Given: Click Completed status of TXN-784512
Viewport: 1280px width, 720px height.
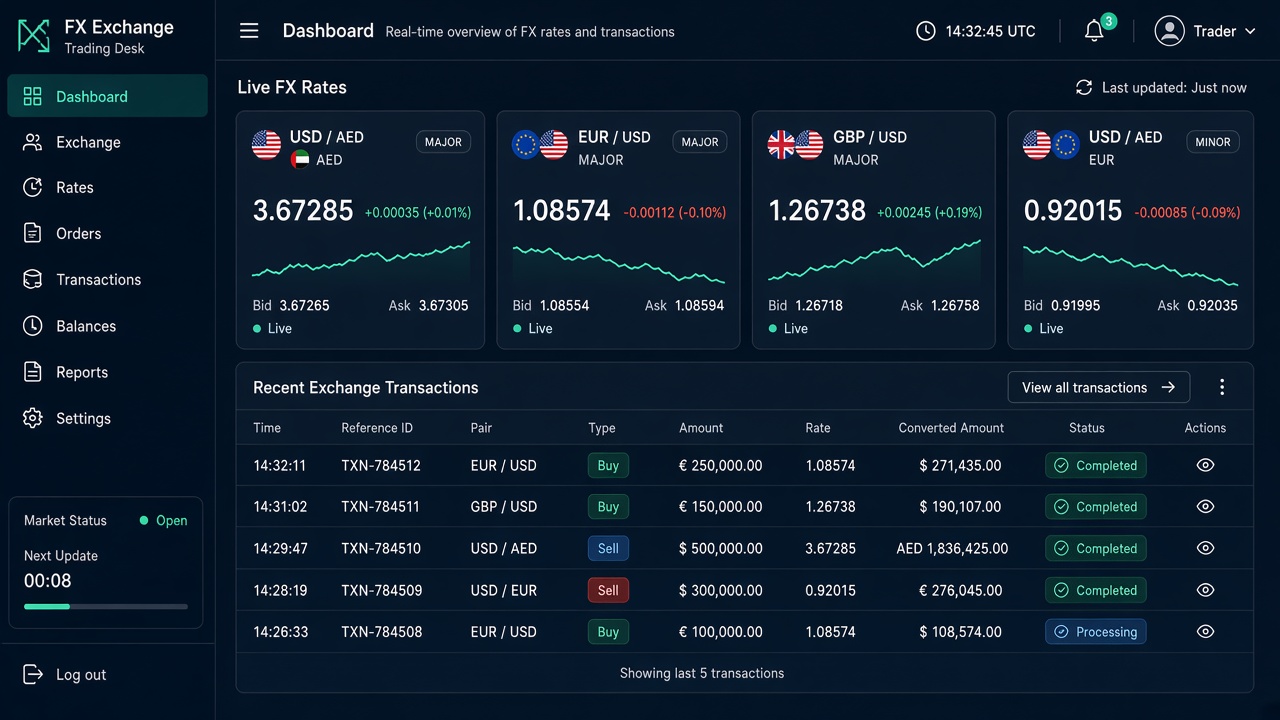Looking at the screenshot, I should coord(1096,465).
